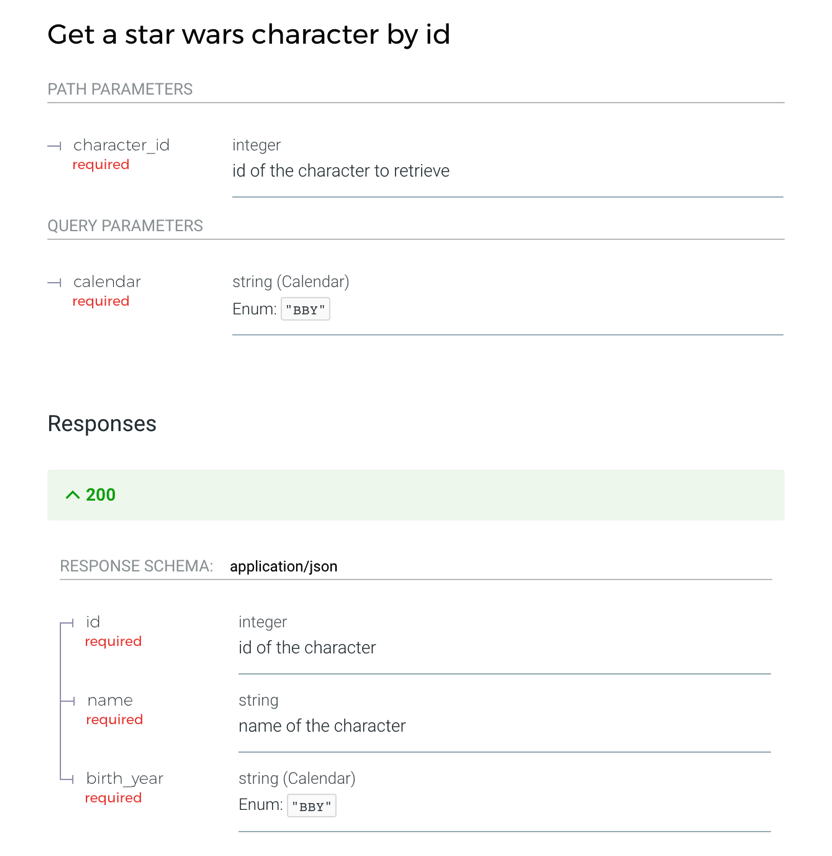This screenshot has height=856, width=832.
Task: Click the green chevron on the 200 response
Action: point(71,494)
